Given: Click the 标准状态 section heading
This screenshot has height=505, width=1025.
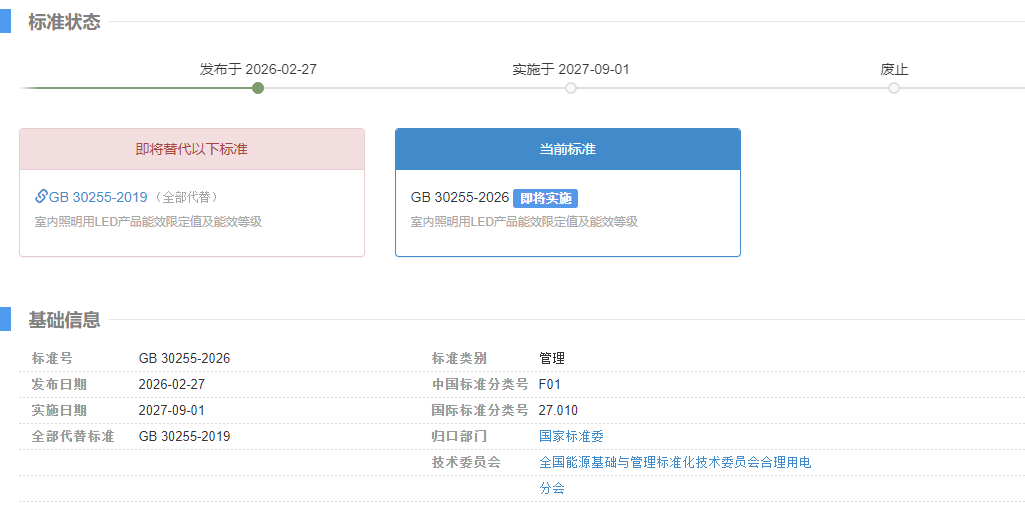Looking at the screenshot, I should click(64, 22).
